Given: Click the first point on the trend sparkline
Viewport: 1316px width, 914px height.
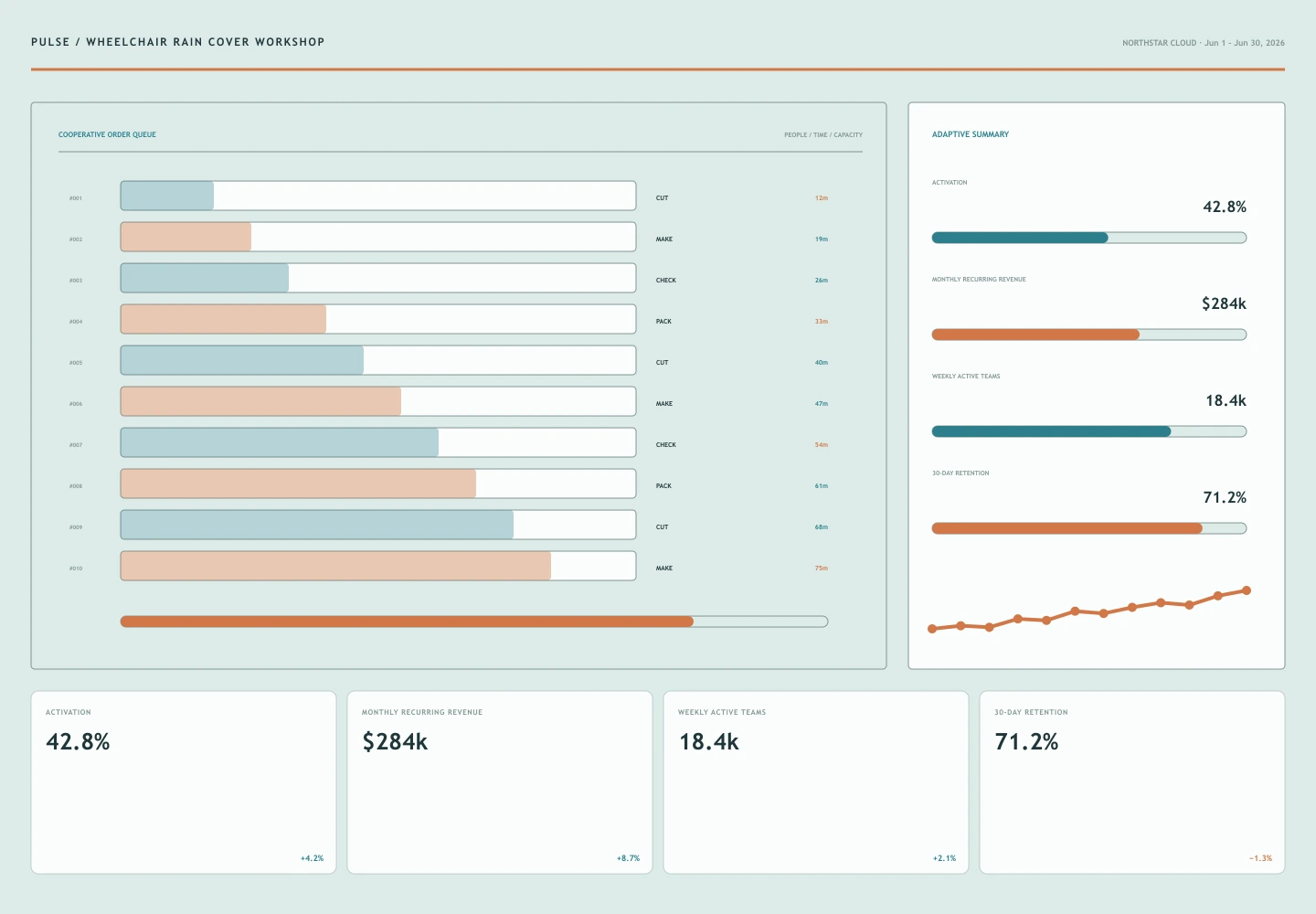Looking at the screenshot, I should (932, 629).
